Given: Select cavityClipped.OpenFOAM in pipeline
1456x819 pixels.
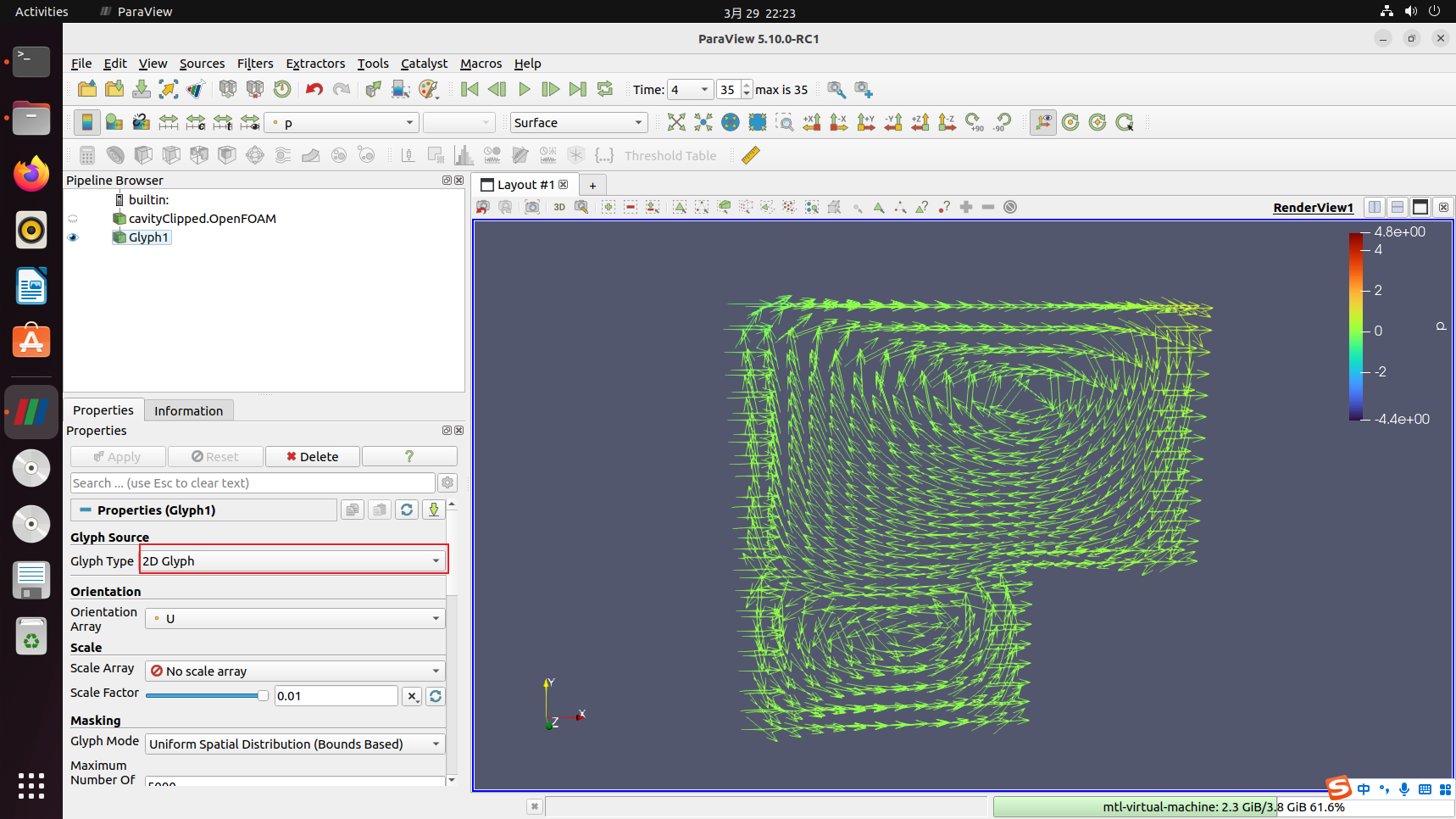Looking at the screenshot, I should click(202, 219).
